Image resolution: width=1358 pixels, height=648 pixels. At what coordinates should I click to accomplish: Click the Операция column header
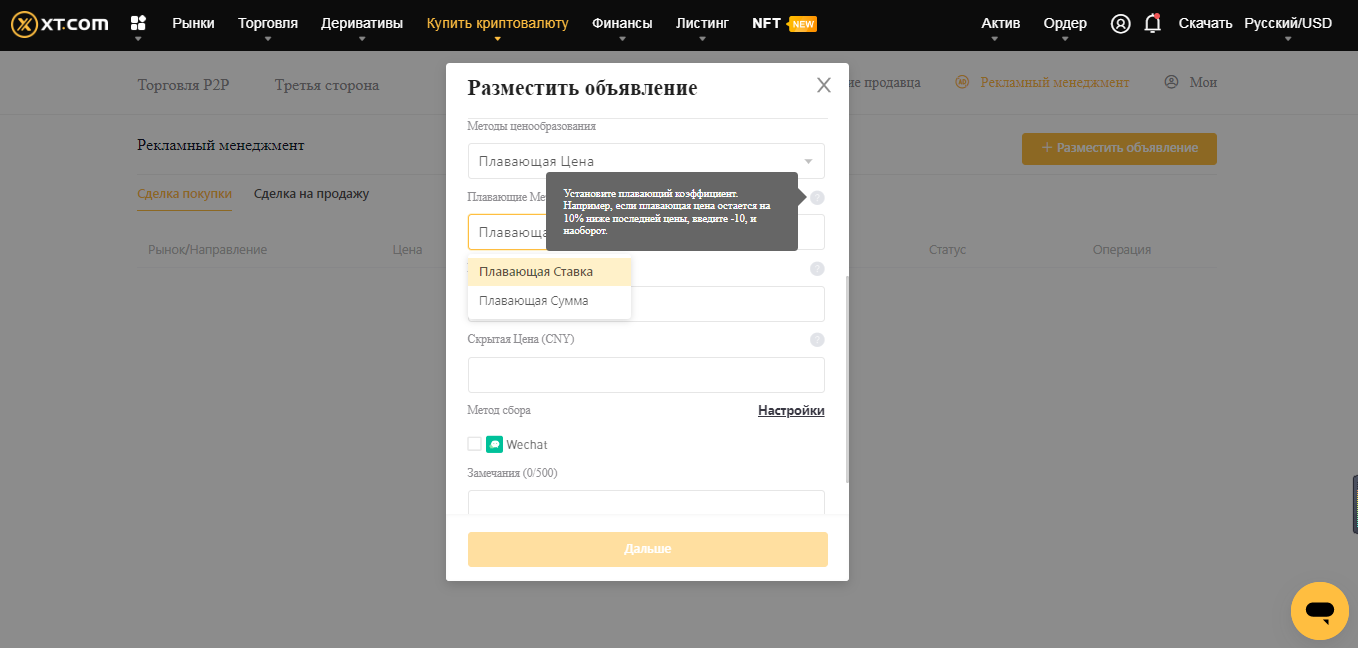(x=1122, y=249)
